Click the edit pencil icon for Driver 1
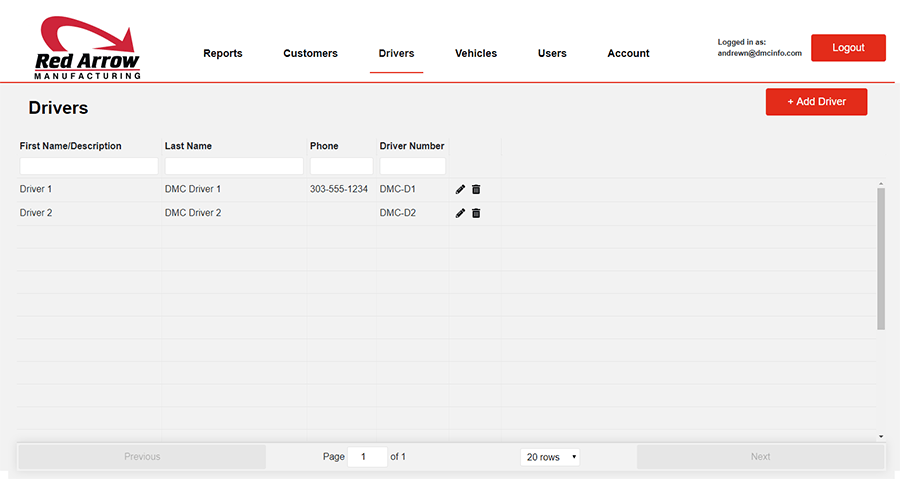This screenshot has height=479, width=900. click(460, 189)
